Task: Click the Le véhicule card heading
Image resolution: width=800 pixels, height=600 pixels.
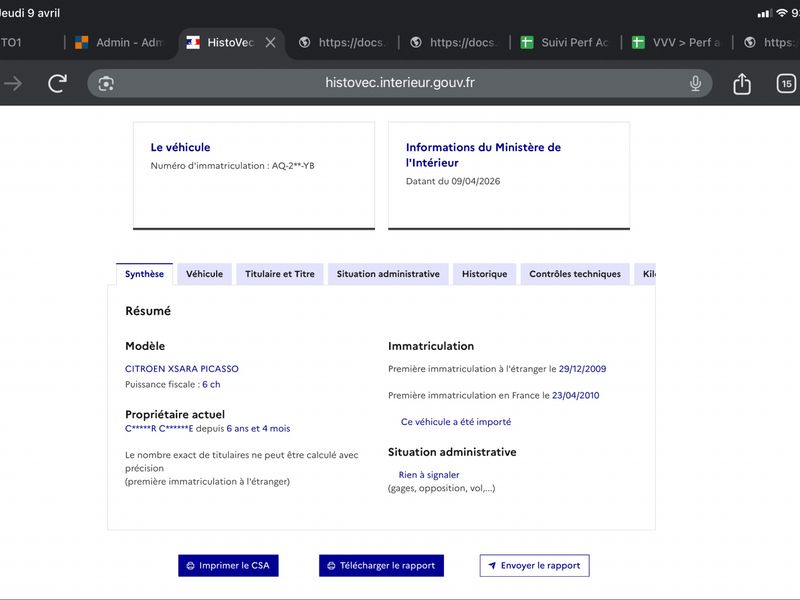Action: click(180, 147)
